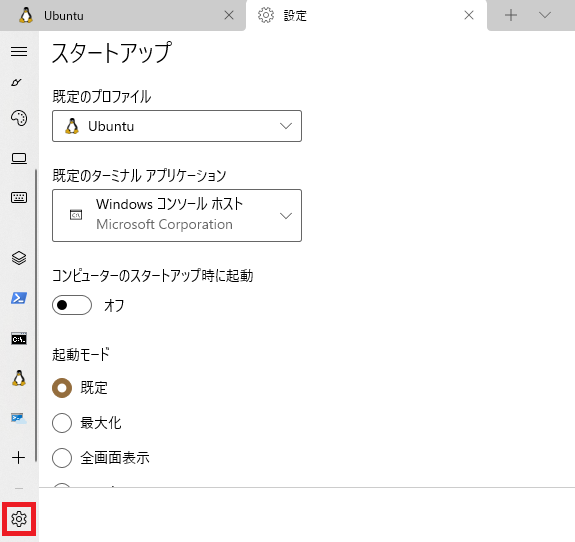The image size is (575, 542).
Task: Click the sidebar vertical scrollbar
Action: click(x=36, y=315)
